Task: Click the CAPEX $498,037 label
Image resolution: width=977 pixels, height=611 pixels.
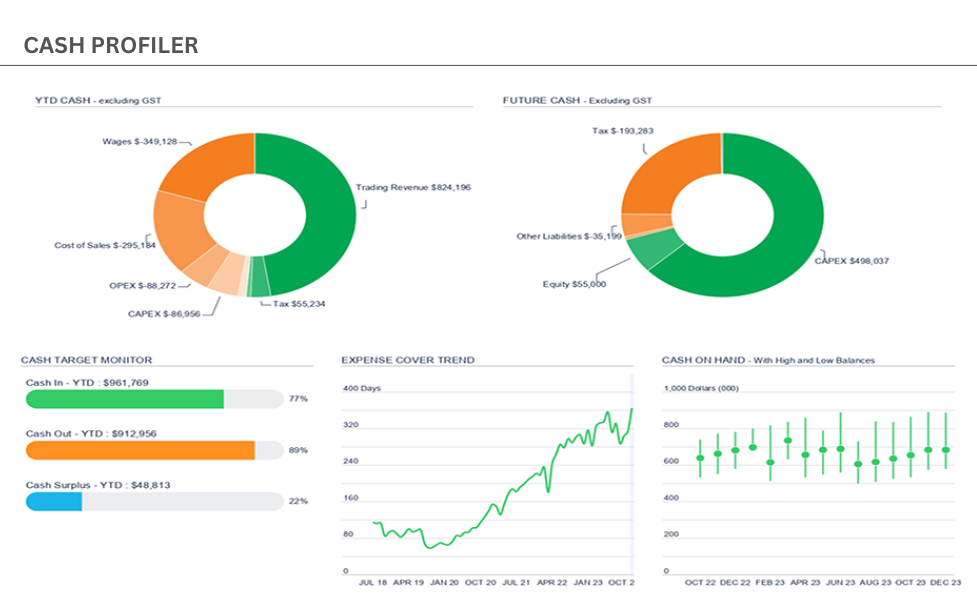Action: (x=852, y=261)
